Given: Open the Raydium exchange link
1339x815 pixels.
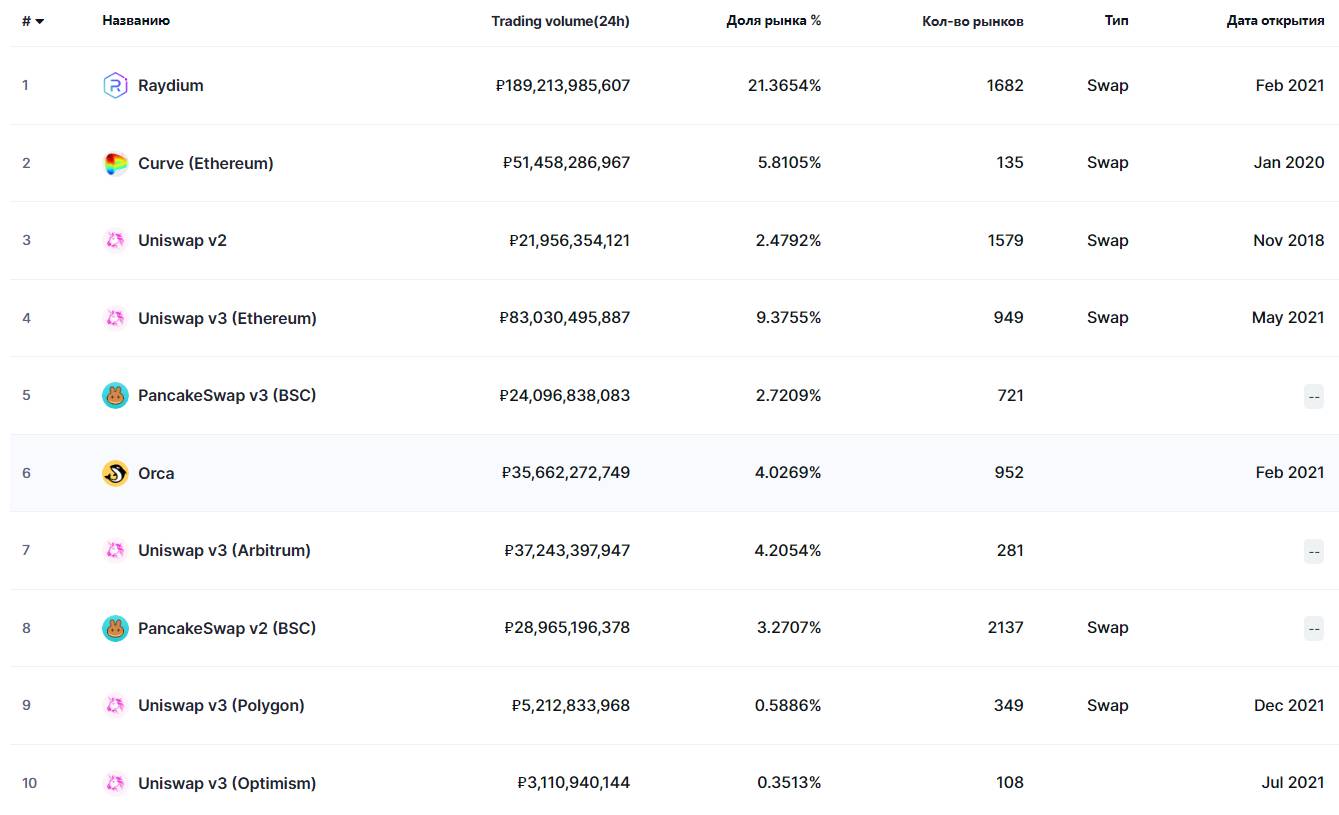Looking at the screenshot, I should coord(171,86).
